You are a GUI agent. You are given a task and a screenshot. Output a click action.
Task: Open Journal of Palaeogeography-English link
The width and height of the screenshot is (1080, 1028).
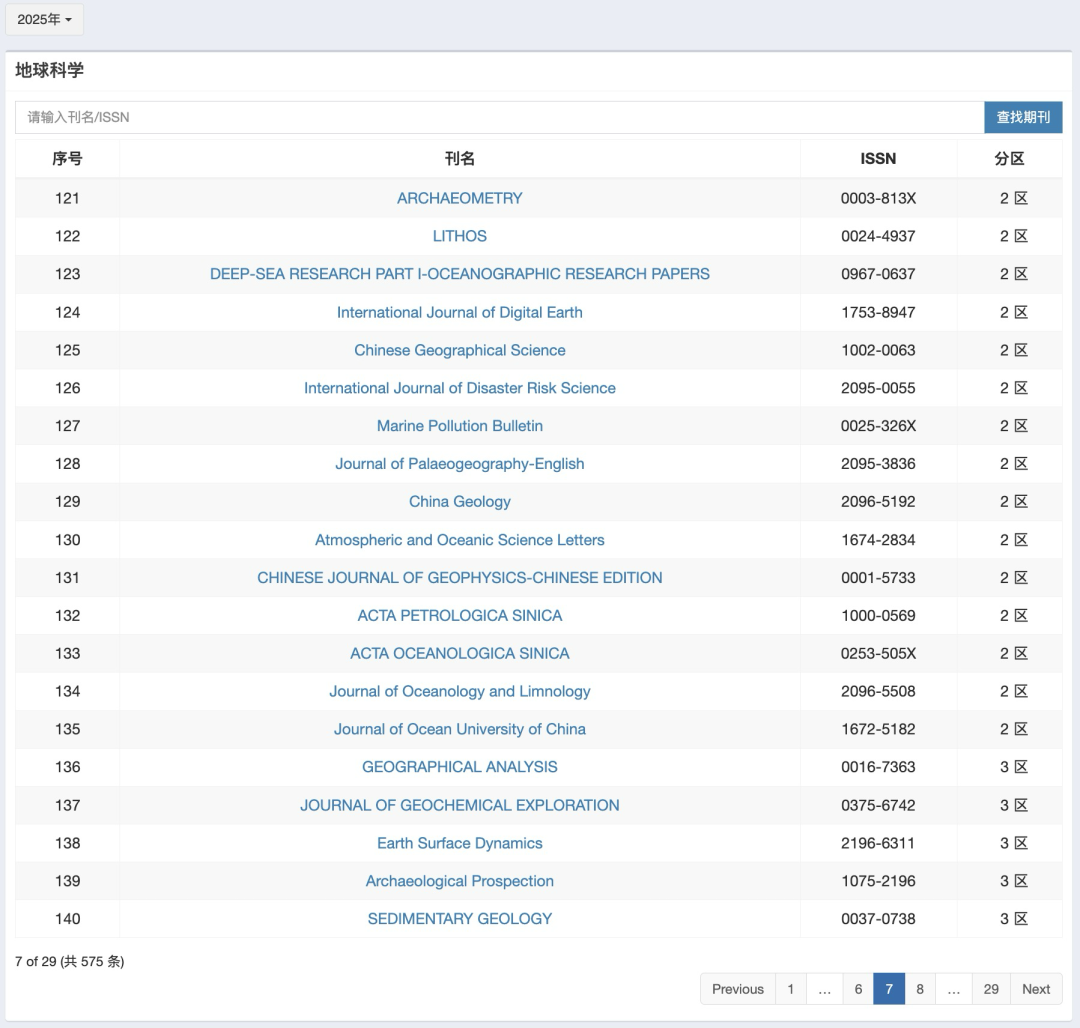459,464
